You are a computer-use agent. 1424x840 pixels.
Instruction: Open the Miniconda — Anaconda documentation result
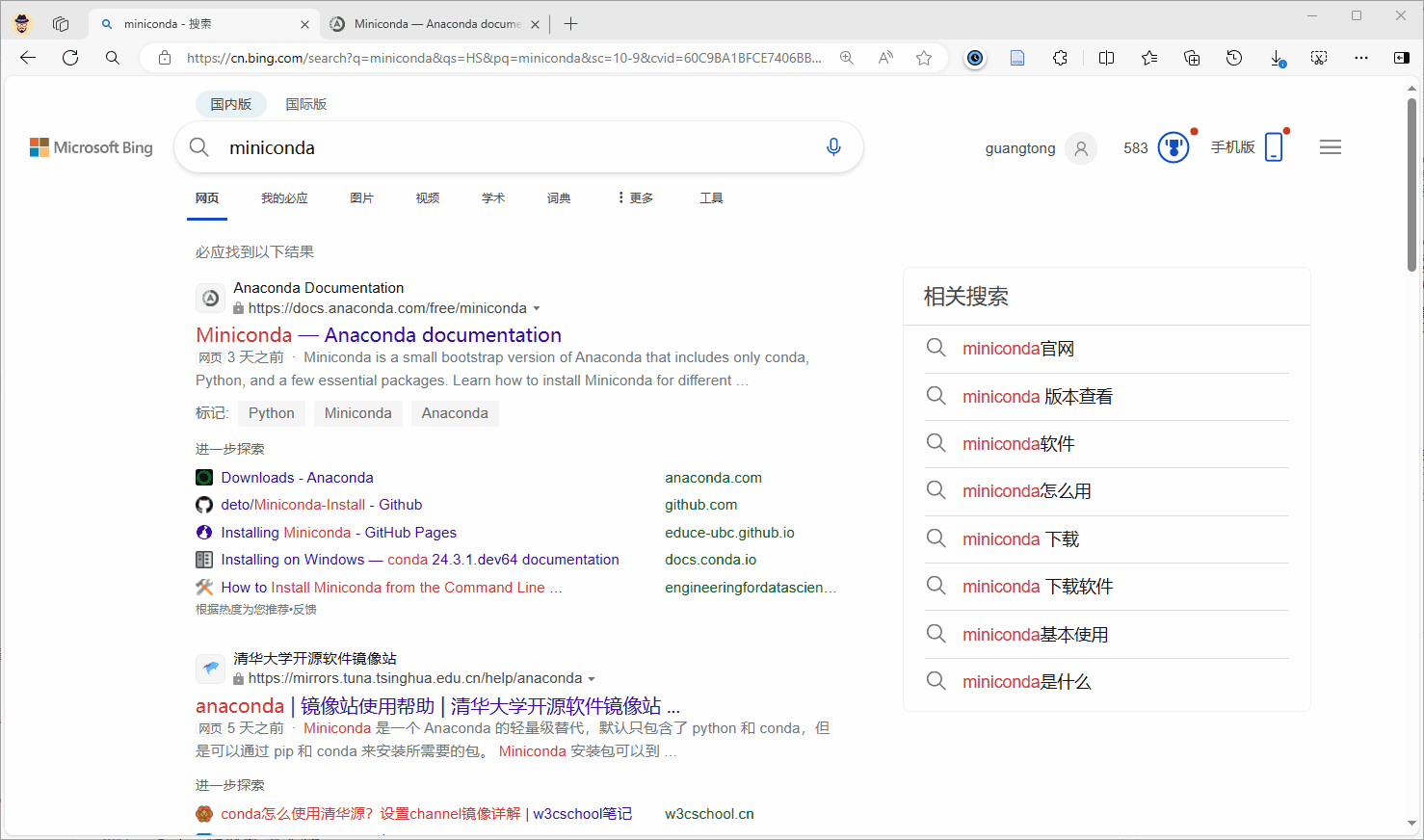(x=378, y=334)
